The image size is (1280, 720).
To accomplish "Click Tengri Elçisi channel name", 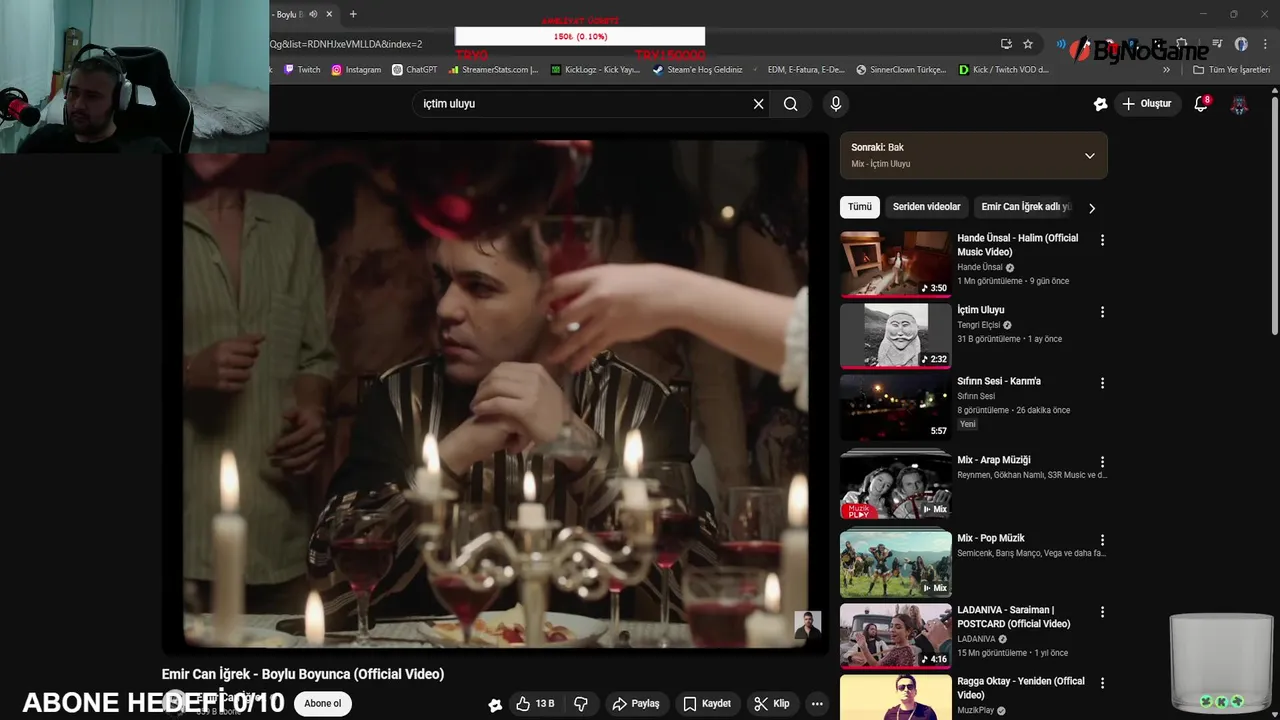I will (x=978, y=325).
